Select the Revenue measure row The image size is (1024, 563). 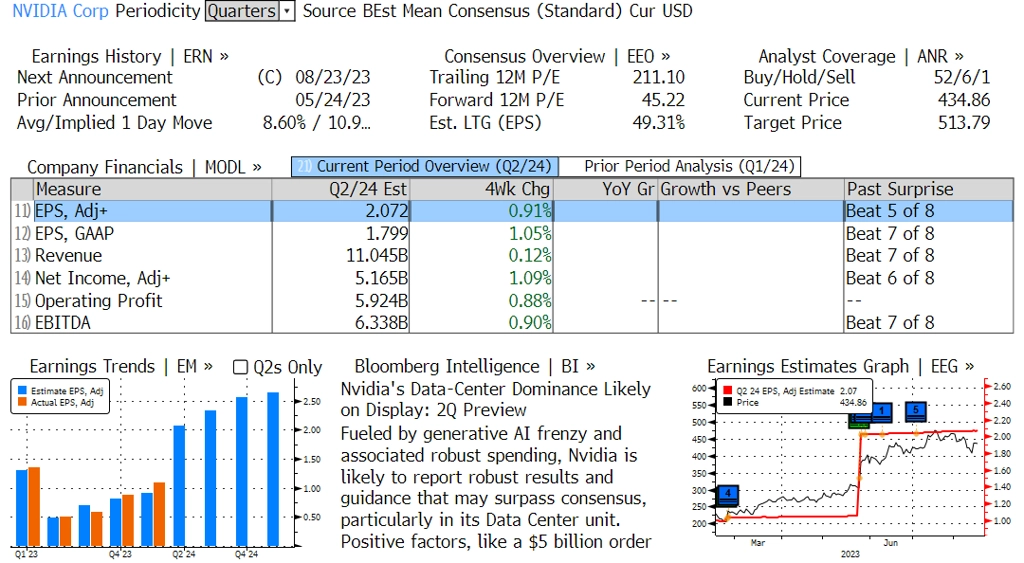click(512, 255)
